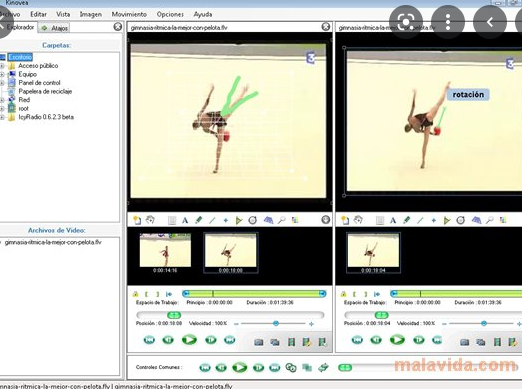Expand the Equipo tree node
The width and height of the screenshot is (522, 389).
2,74
